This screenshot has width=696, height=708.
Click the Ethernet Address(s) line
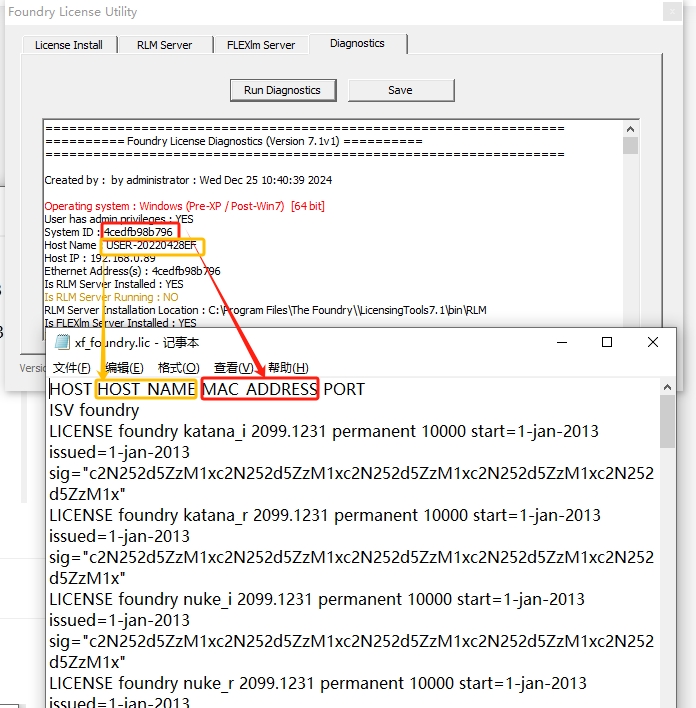tap(132, 271)
